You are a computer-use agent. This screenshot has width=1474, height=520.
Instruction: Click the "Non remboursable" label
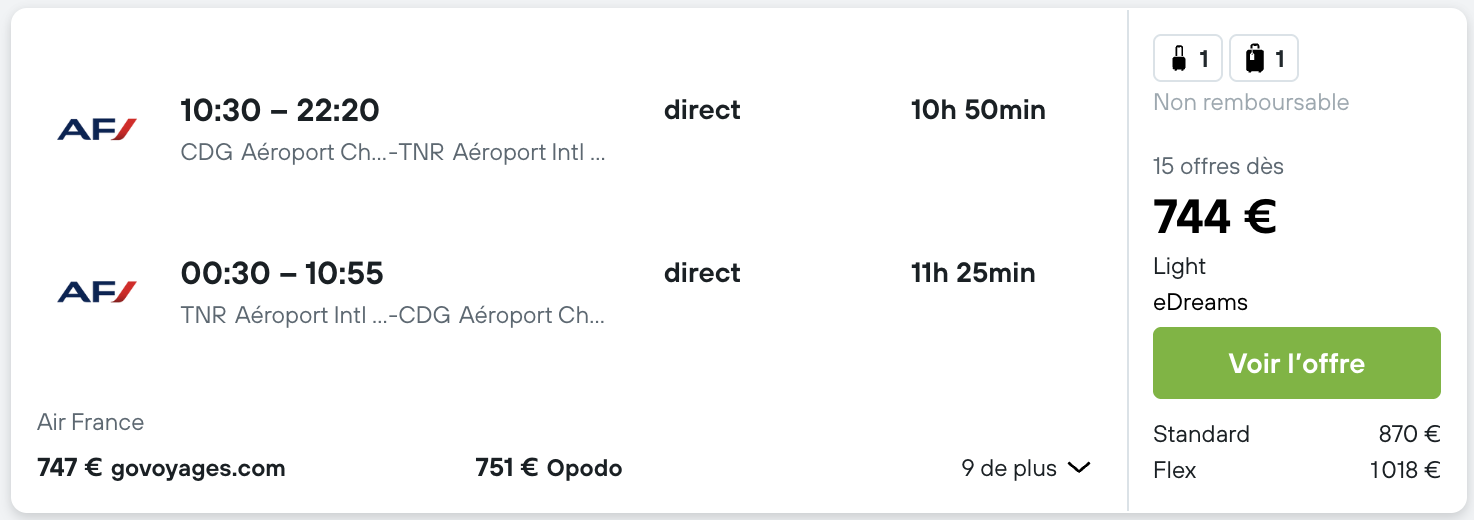(x=1251, y=102)
